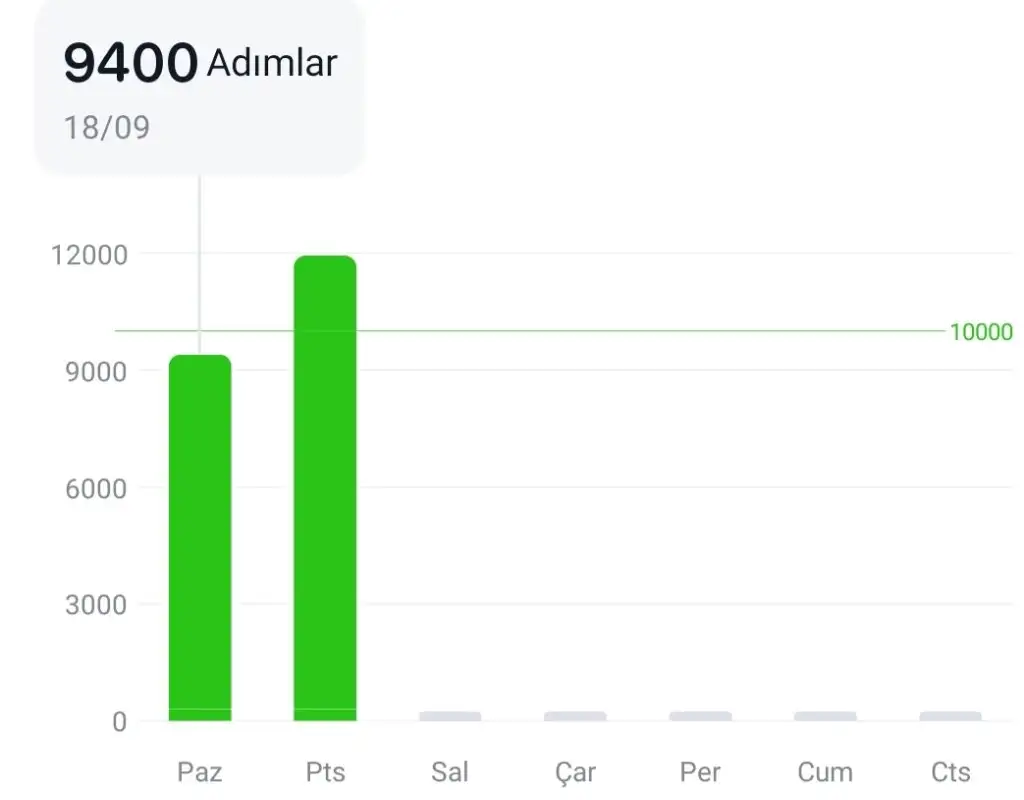Tap the empty Per bar placeholder
This screenshot has height=800, width=1024.
click(x=700, y=716)
